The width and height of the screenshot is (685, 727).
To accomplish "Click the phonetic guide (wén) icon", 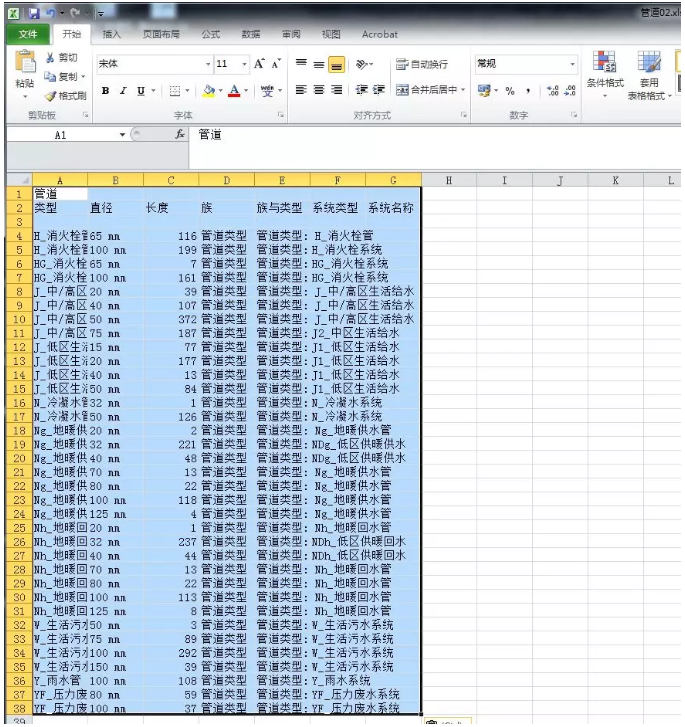I will coord(267,91).
